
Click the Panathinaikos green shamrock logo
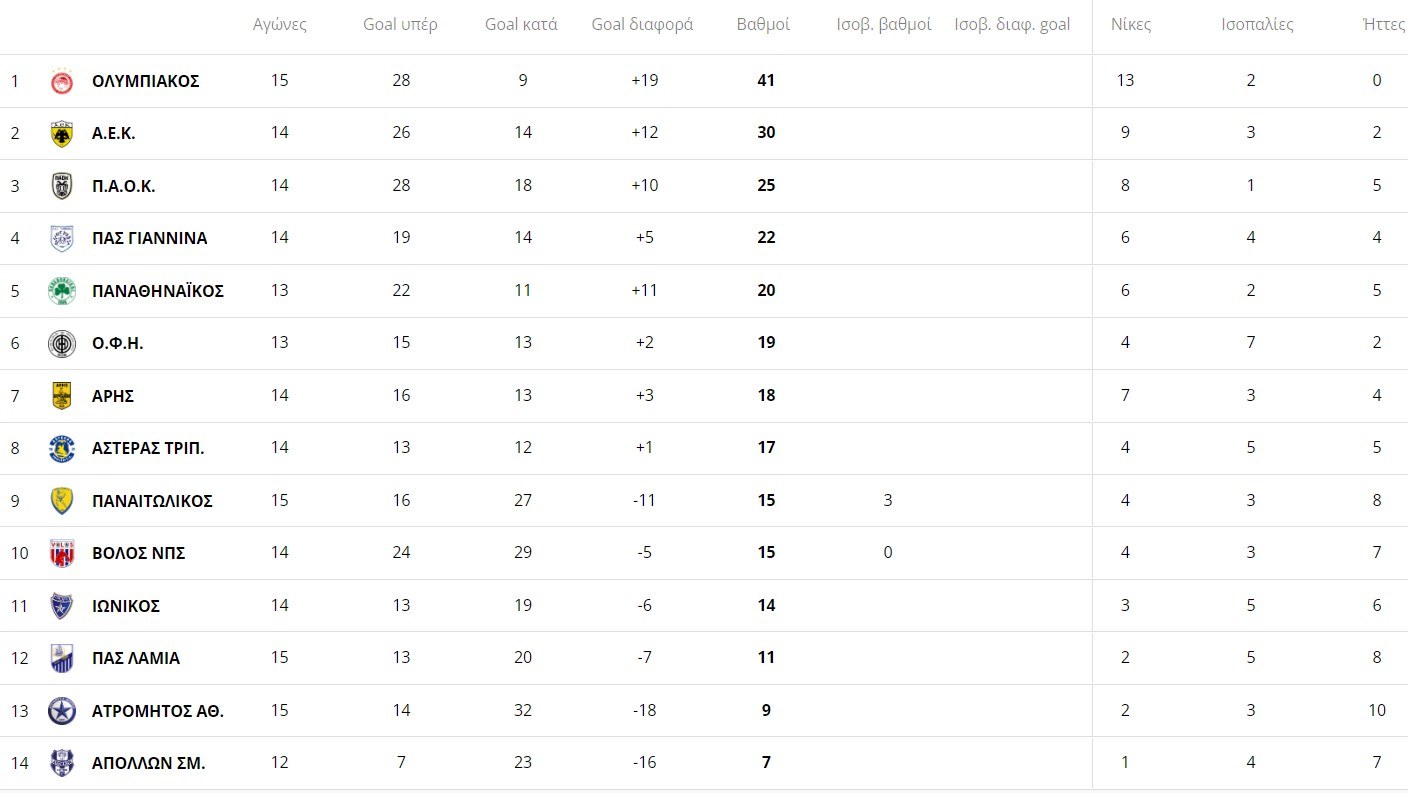point(62,291)
